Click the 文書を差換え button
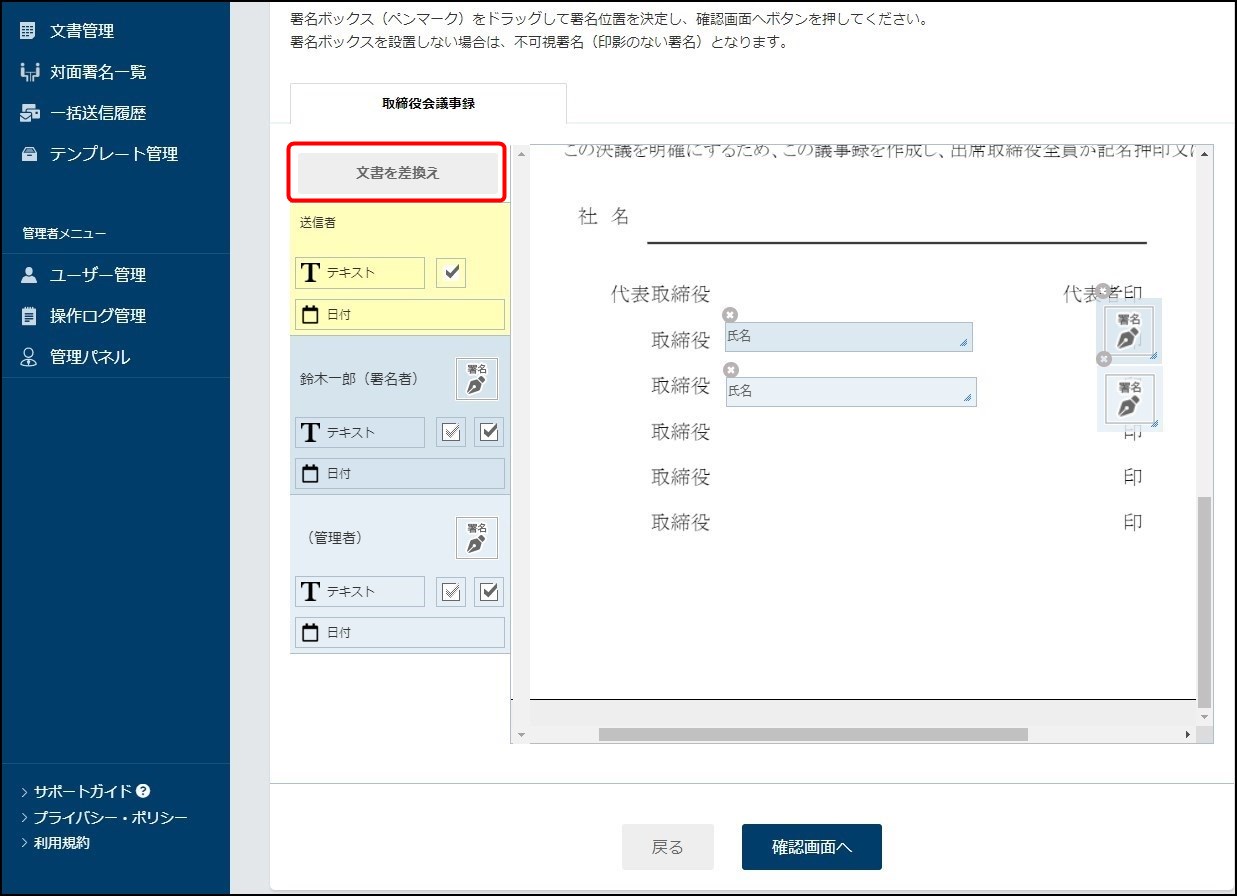This screenshot has height=896, width=1237. 398,173
